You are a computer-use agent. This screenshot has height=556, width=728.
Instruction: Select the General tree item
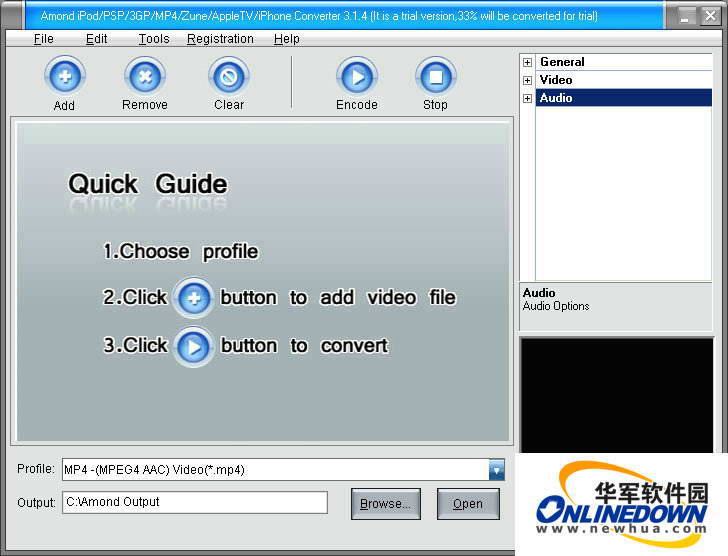(x=624, y=62)
